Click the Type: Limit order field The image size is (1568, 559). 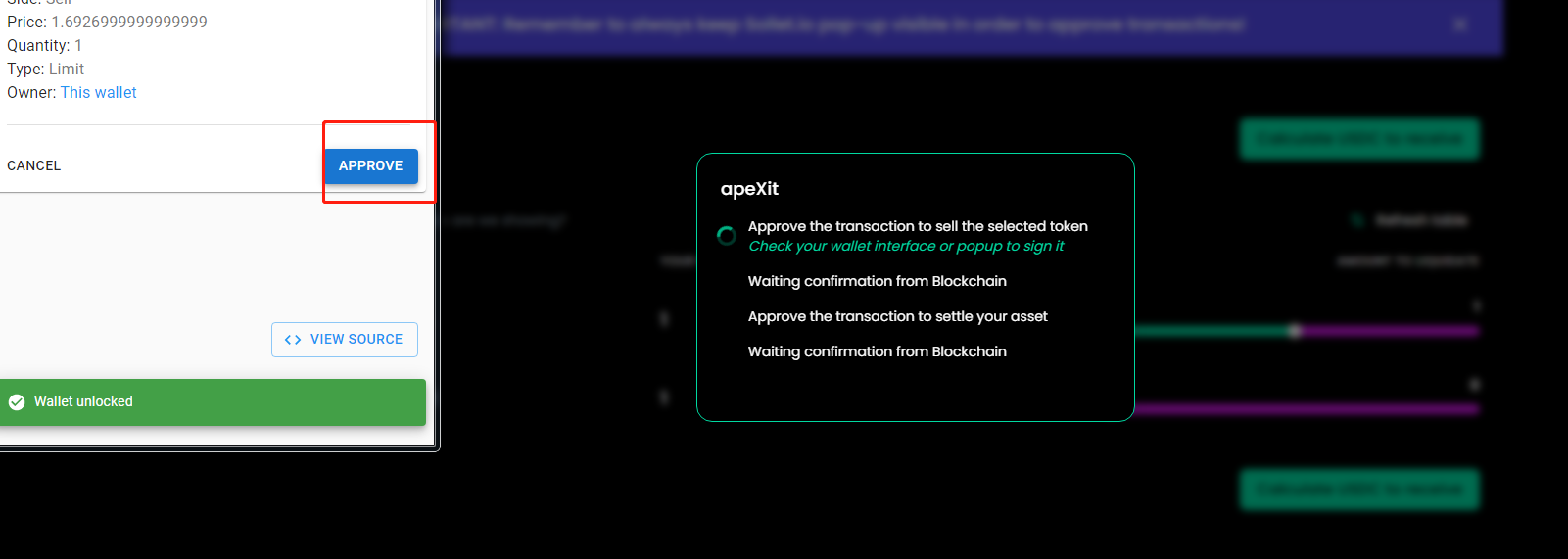(x=46, y=69)
